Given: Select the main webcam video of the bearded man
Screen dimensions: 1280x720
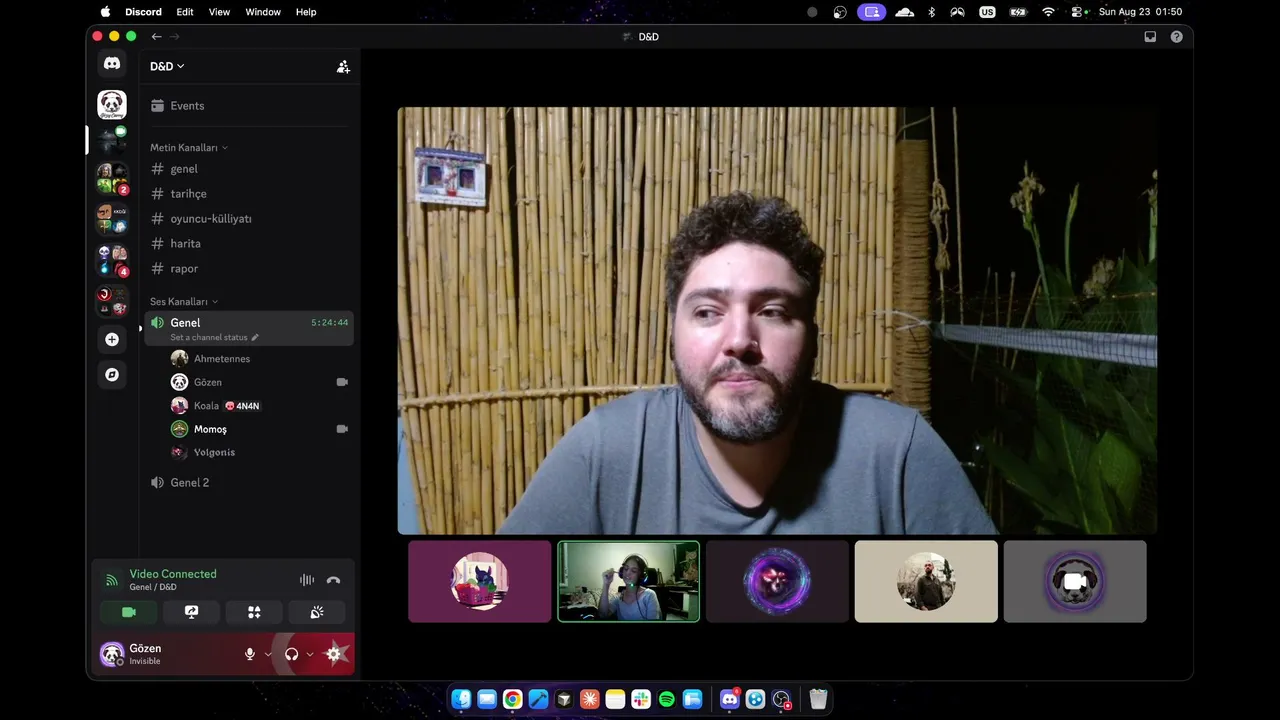Looking at the screenshot, I should pos(777,321).
